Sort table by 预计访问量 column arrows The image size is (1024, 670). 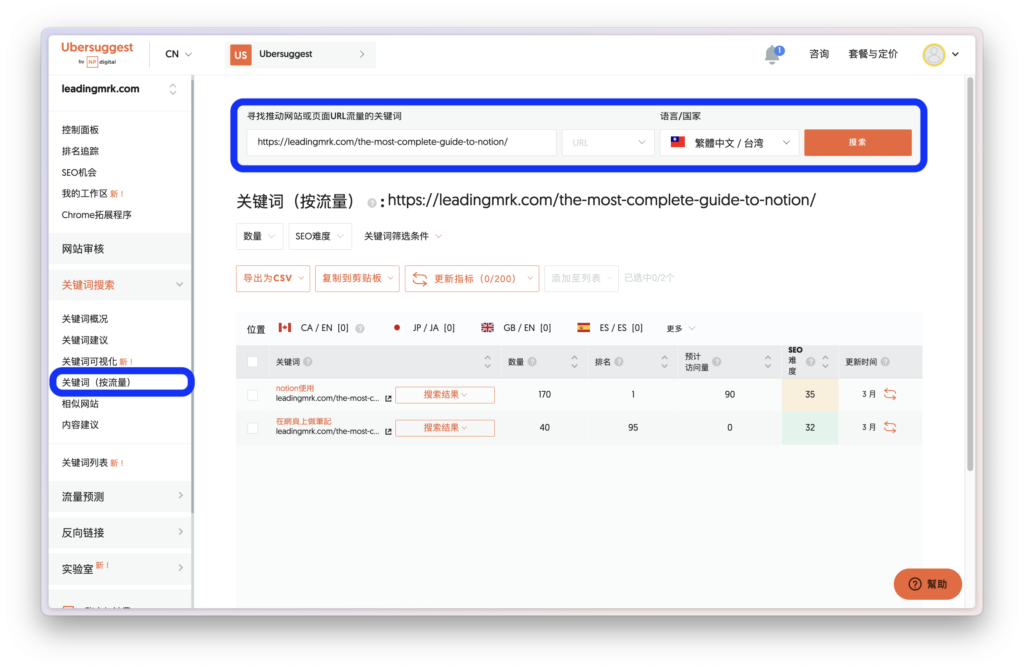pos(767,362)
